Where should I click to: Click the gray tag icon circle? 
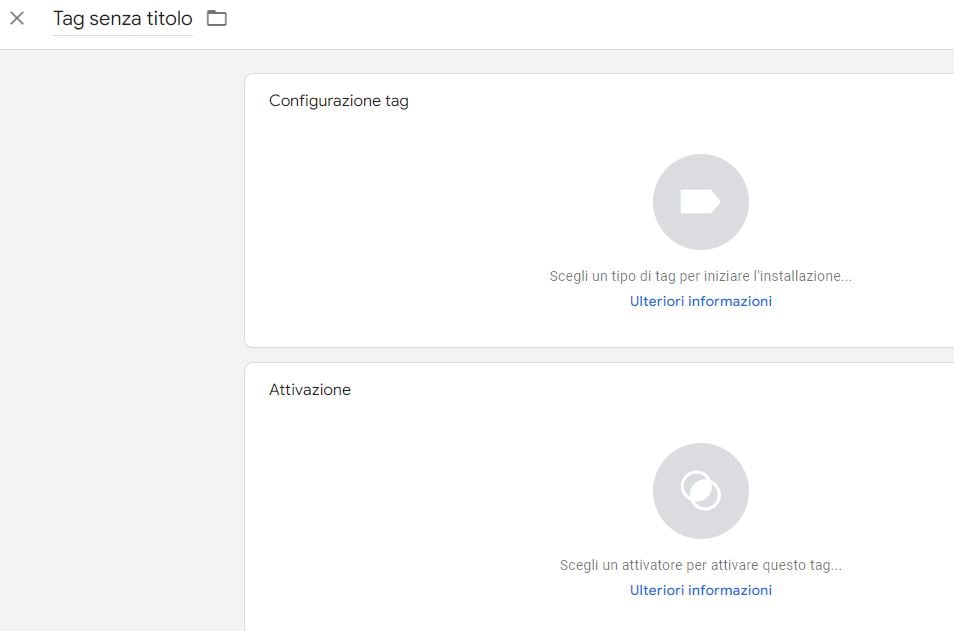pos(700,202)
